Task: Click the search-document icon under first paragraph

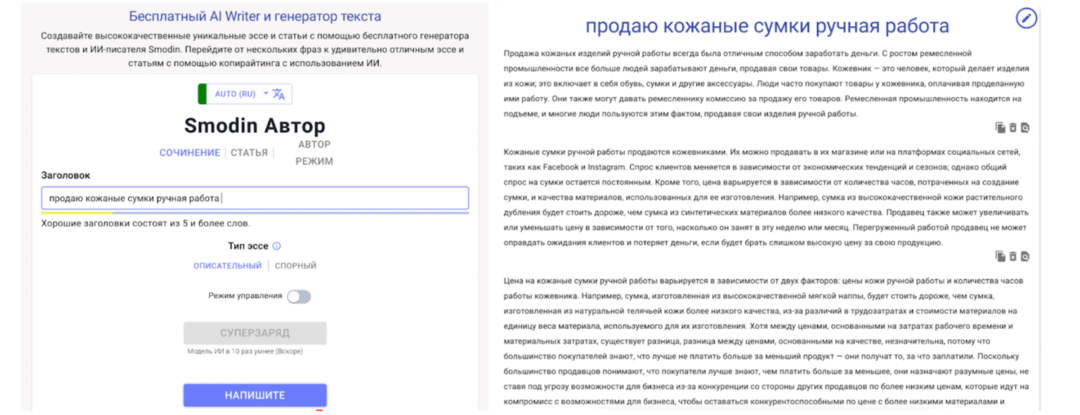Action: point(1025,127)
